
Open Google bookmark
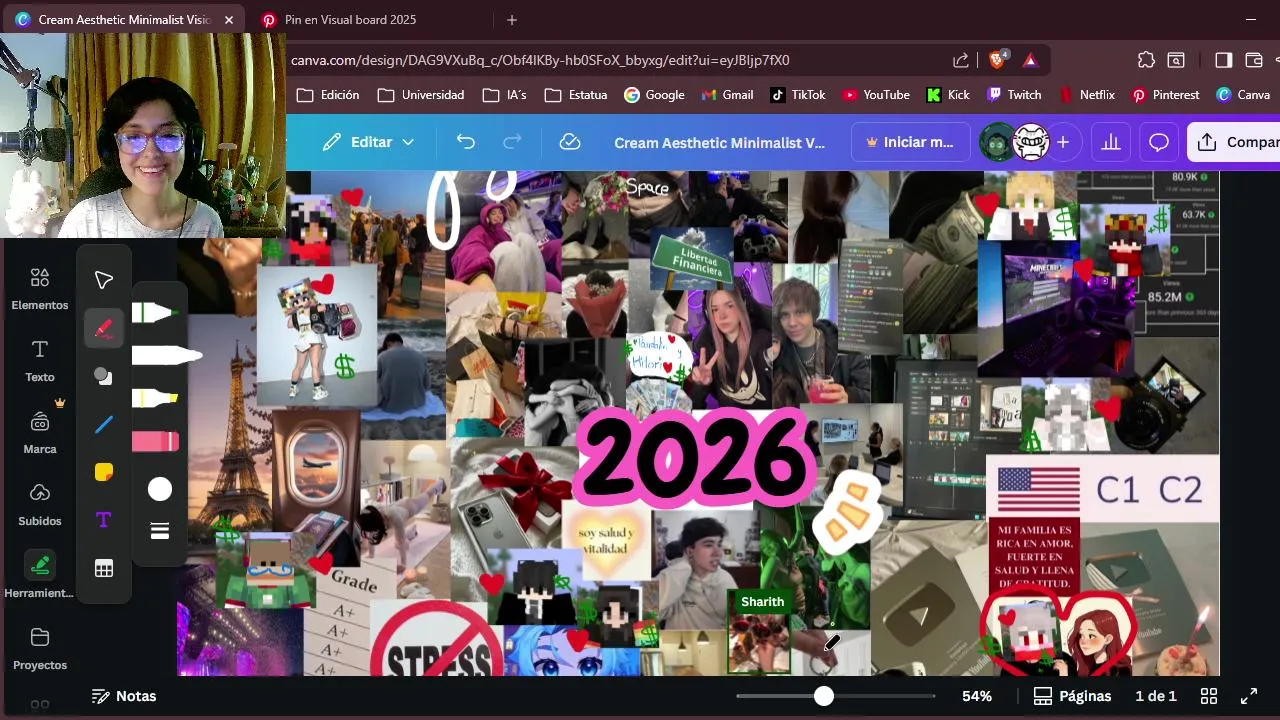coord(654,95)
